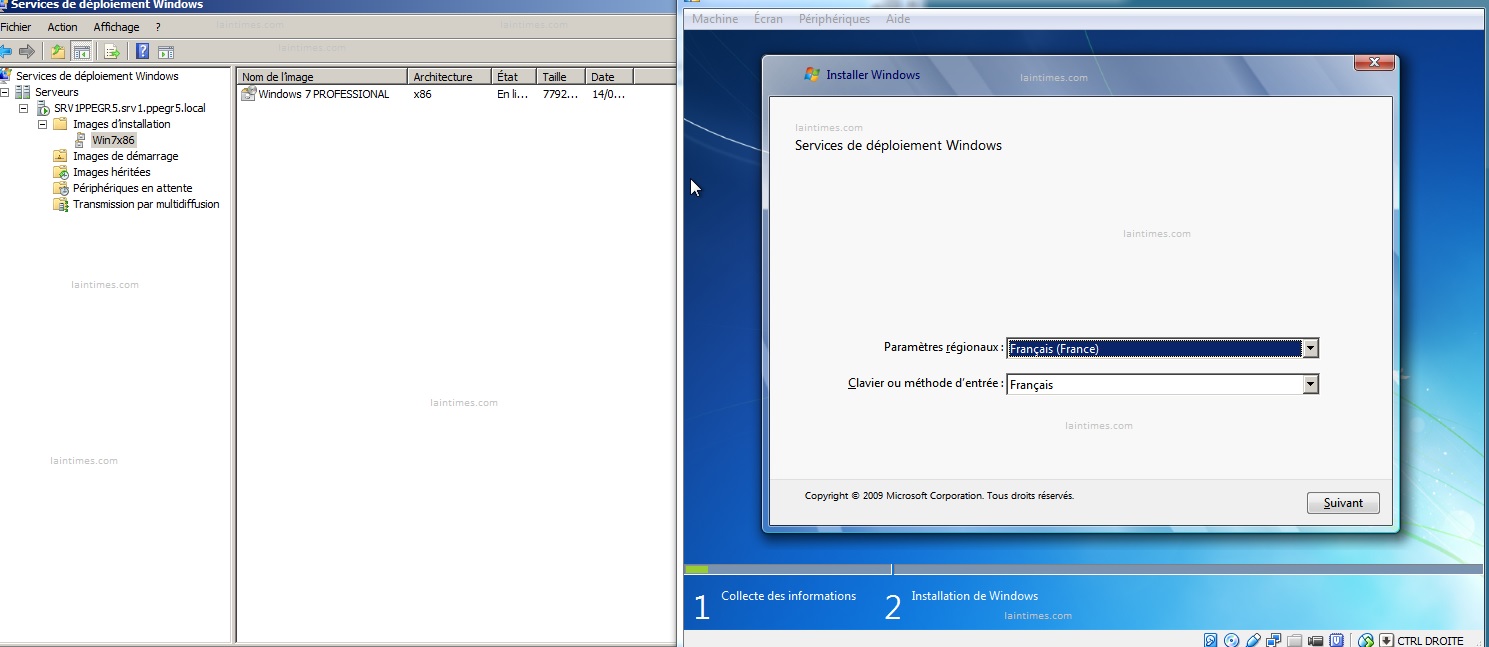Screen dimensions: 1489x647
Task: Open the Action menu
Action: pyautogui.click(x=62, y=27)
